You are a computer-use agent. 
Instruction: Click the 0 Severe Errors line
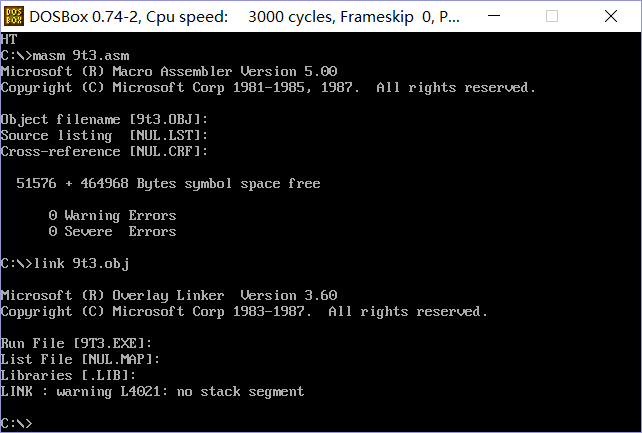(112, 232)
